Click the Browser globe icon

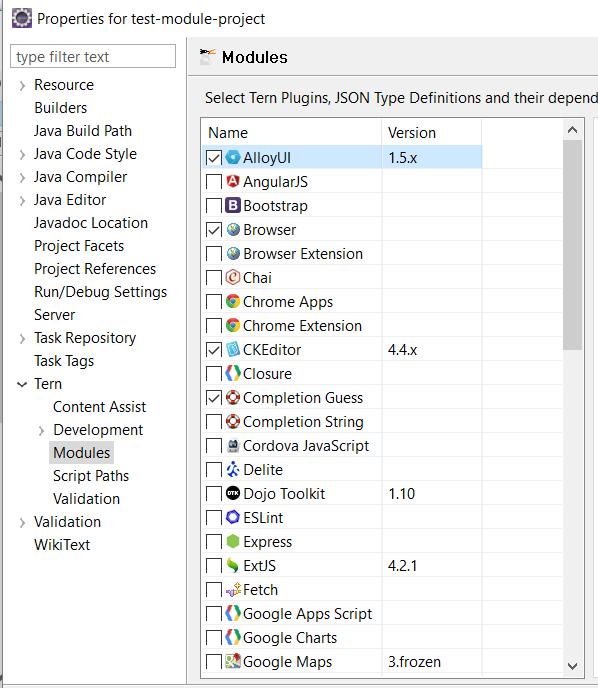tap(233, 229)
